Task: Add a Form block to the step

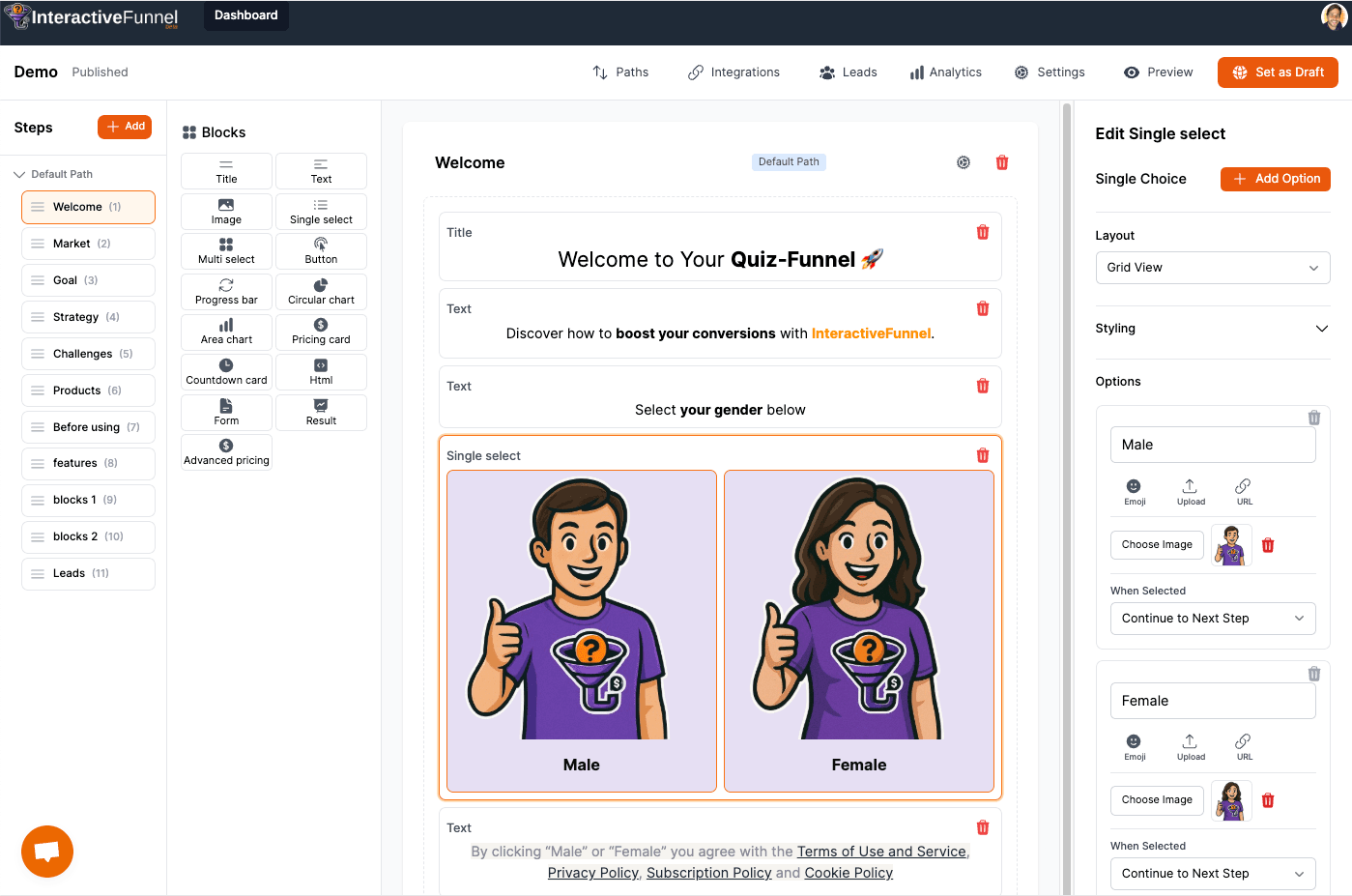Action: (x=226, y=412)
